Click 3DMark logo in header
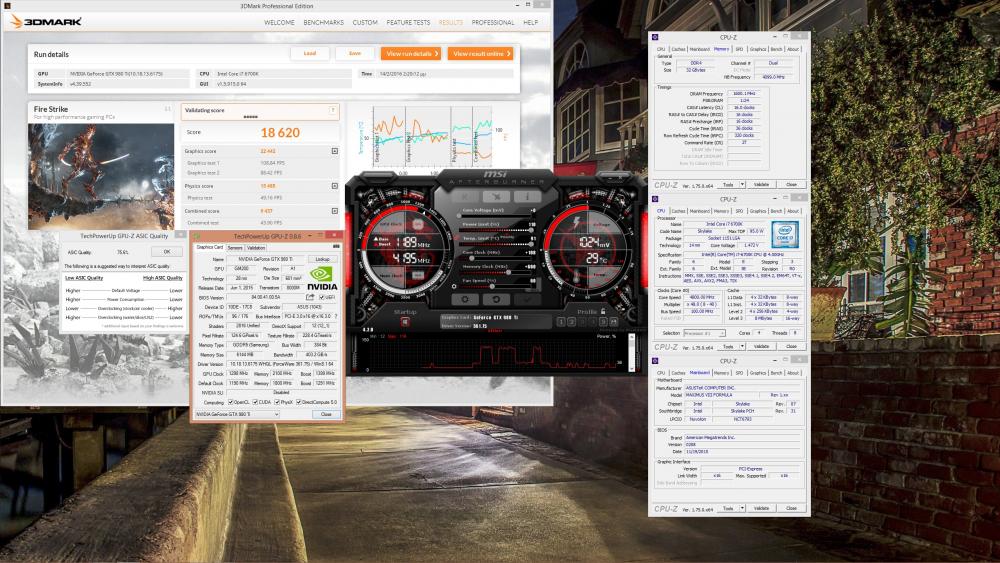 [46, 22]
